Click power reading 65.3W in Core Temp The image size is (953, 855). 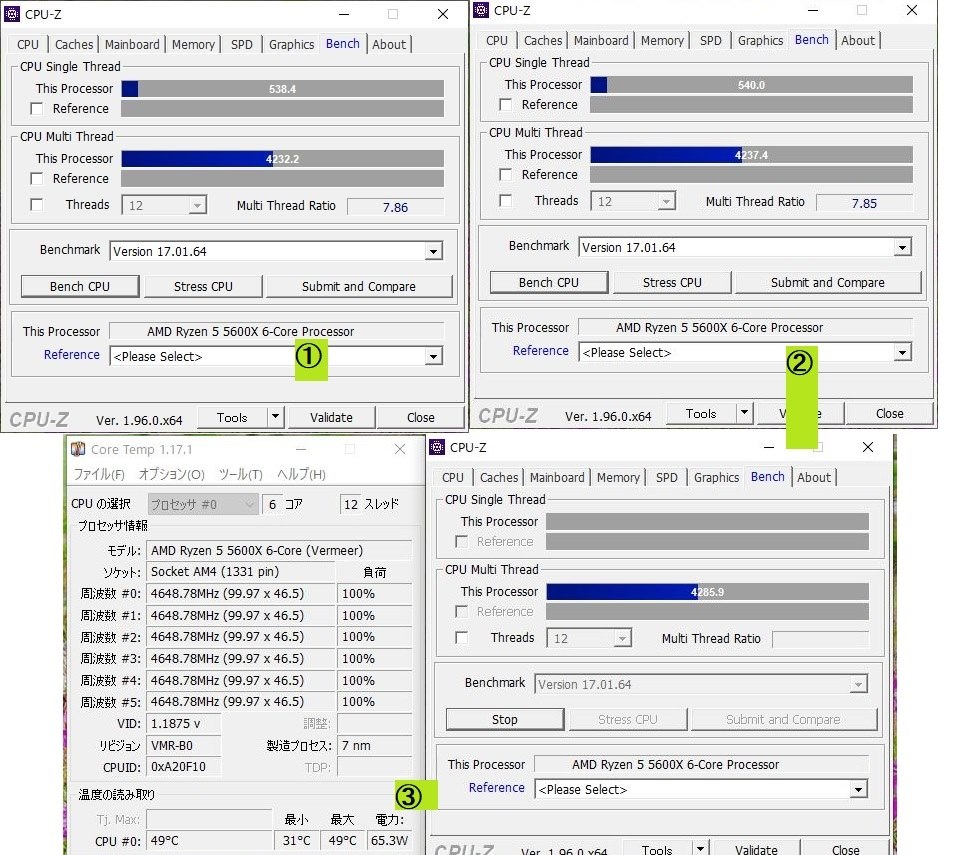pos(389,840)
